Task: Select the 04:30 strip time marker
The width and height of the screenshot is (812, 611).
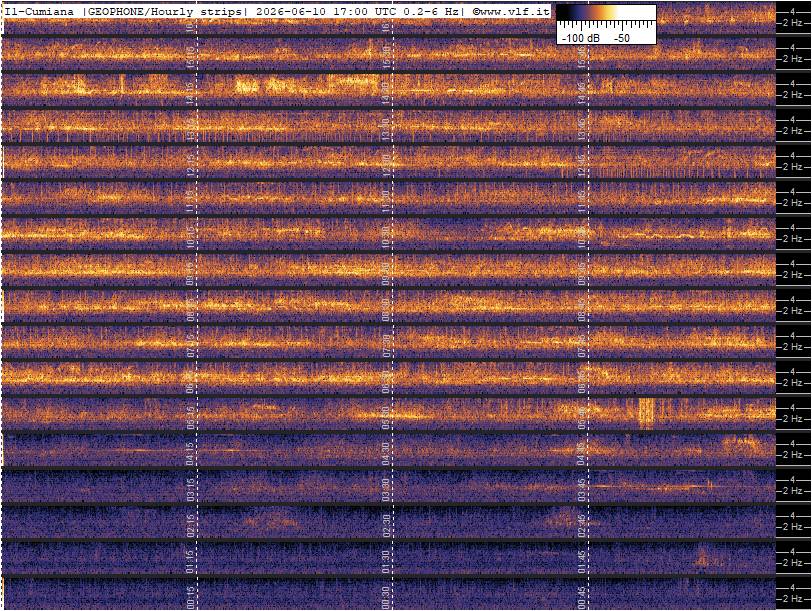Action: [x=386, y=454]
